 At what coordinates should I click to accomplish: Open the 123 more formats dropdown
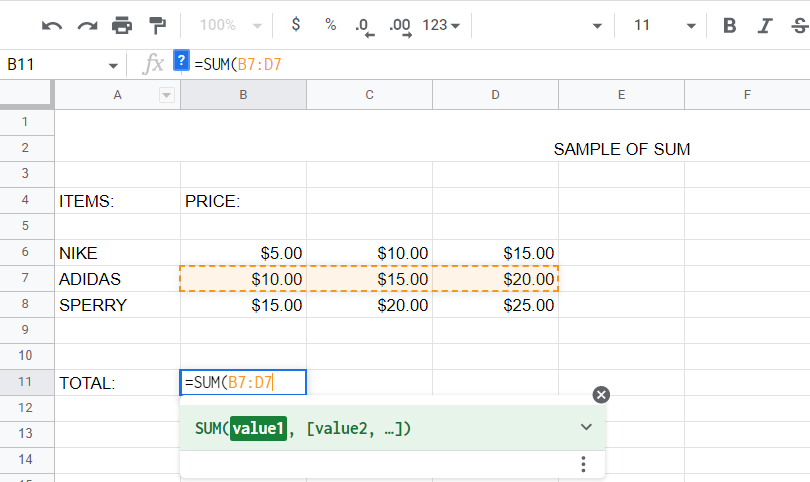pos(441,25)
